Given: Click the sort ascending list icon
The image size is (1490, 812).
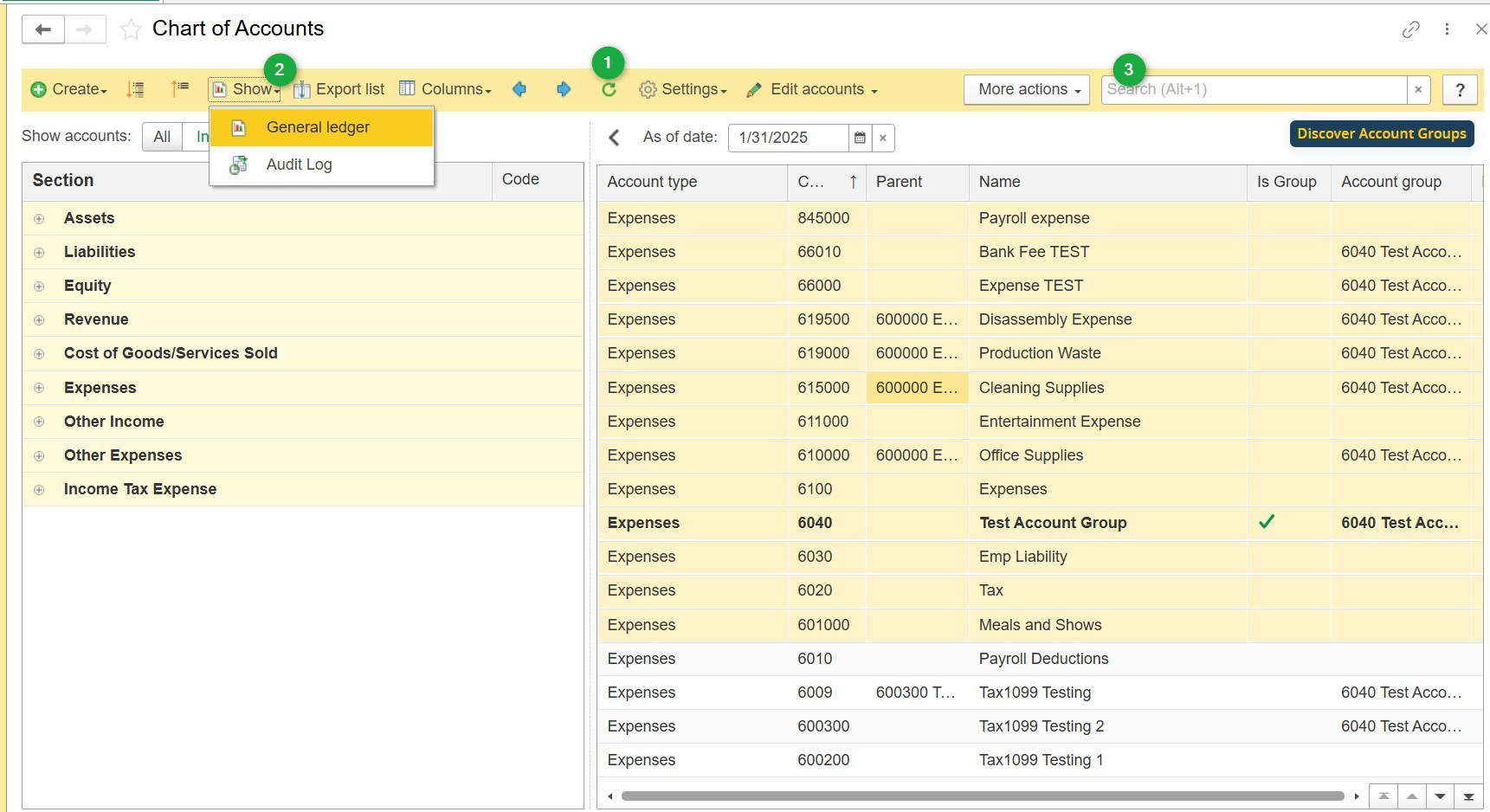Looking at the screenshot, I should (x=180, y=89).
